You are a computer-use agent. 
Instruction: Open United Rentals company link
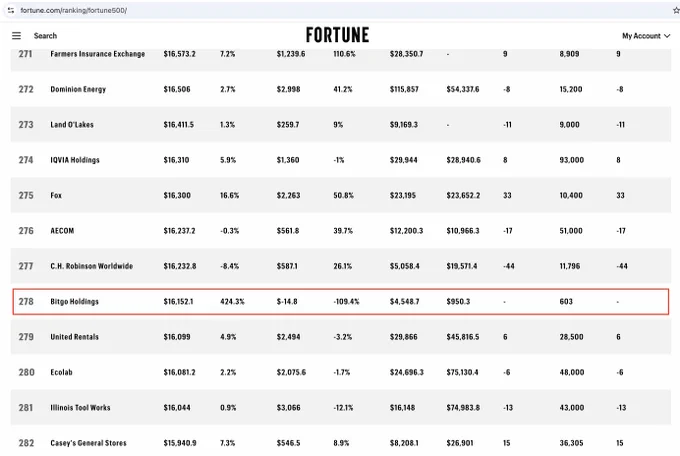(75, 337)
